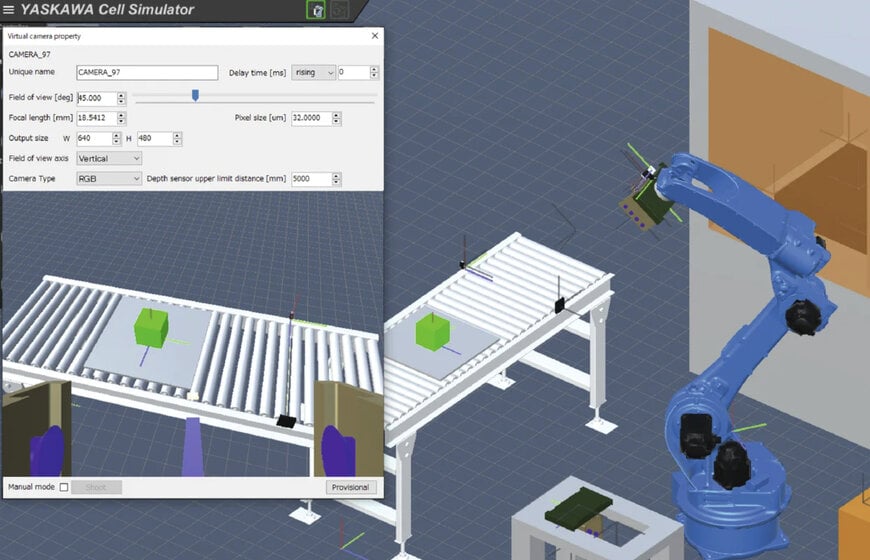Image resolution: width=870 pixels, height=560 pixels.
Task: Select the black sensor on the conveyor side
Action: point(560,305)
